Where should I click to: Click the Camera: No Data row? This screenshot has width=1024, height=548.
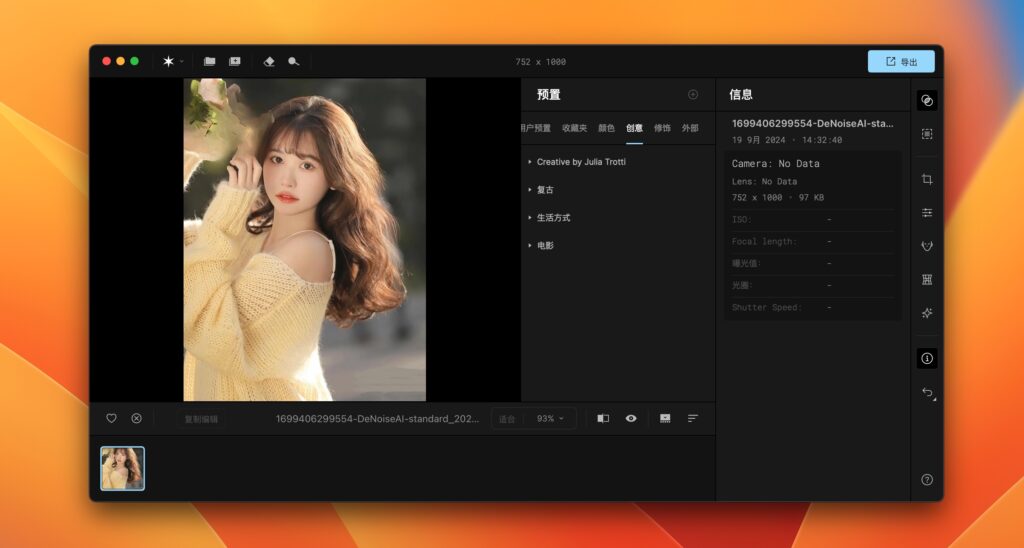(775, 163)
